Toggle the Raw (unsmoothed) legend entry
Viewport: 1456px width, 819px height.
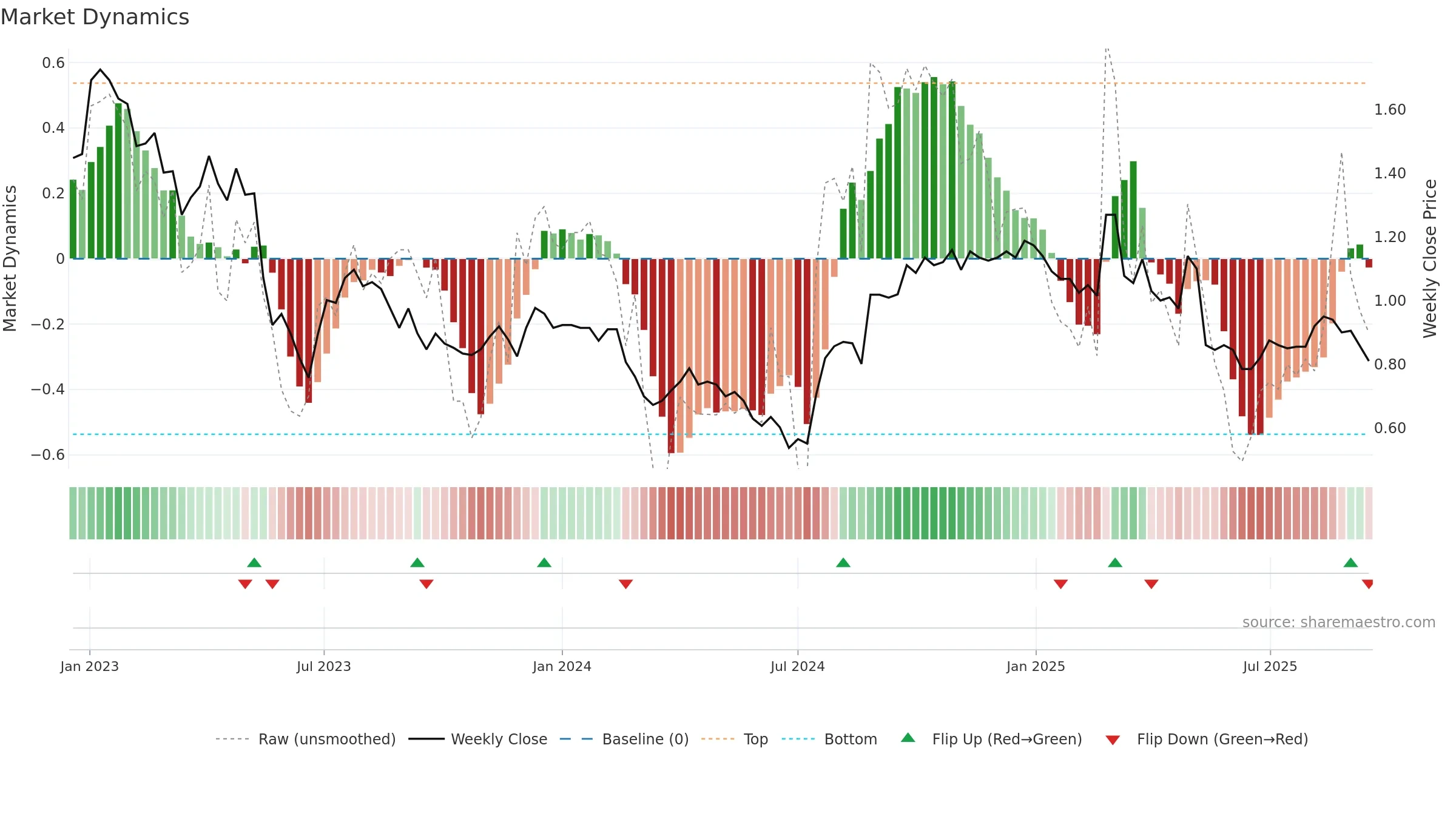tap(306, 739)
